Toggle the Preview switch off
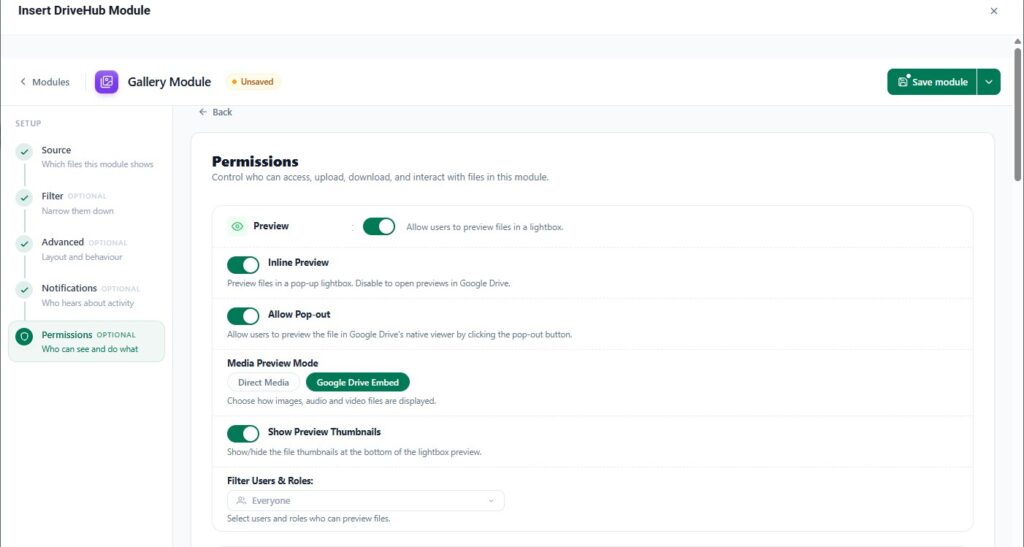Image resolution: width=1024 pixels, height=547 pixels. pyautogui.click(x=379, y=227)
